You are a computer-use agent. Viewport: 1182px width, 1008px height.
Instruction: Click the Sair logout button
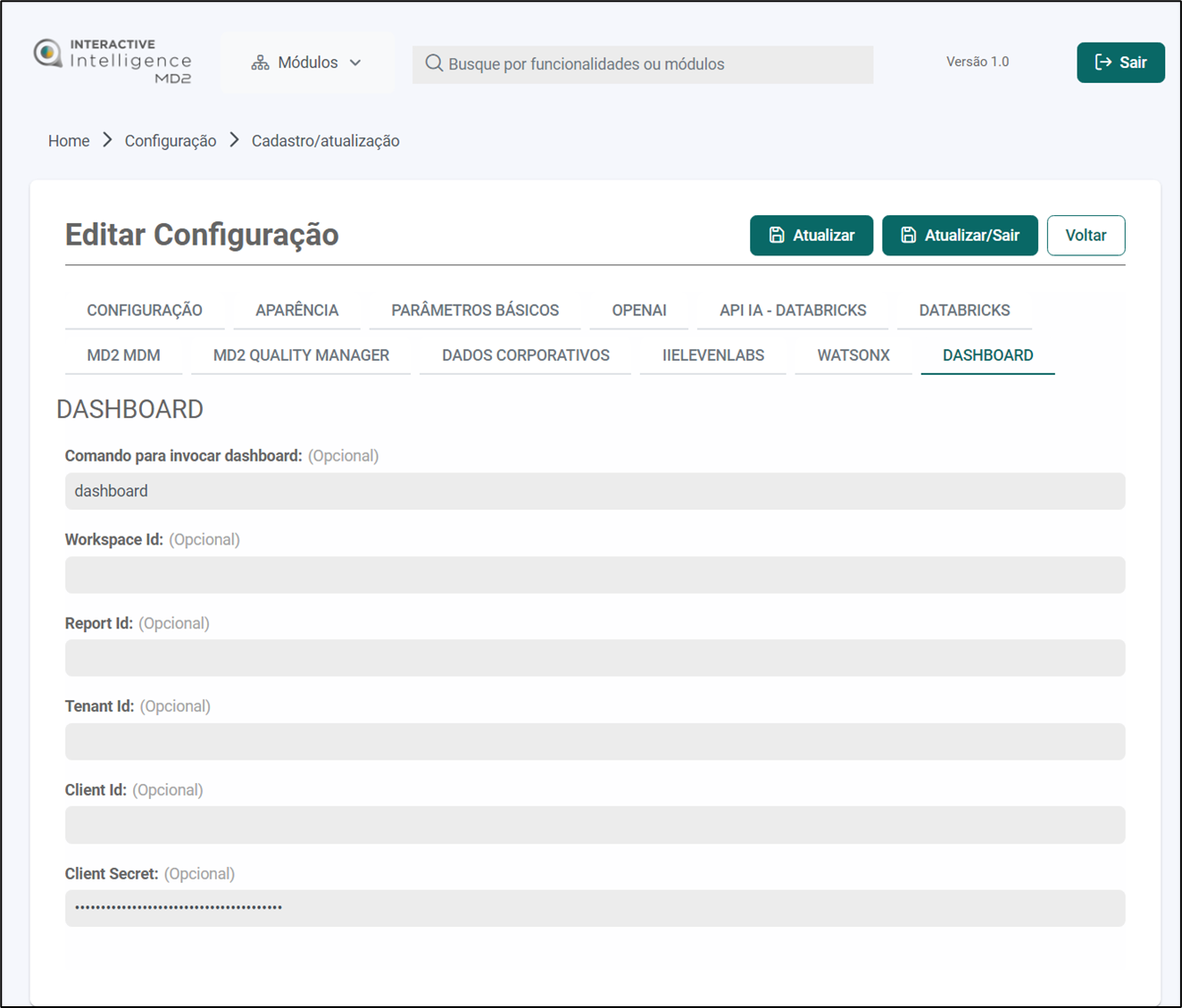click(x=1120, y=62)
